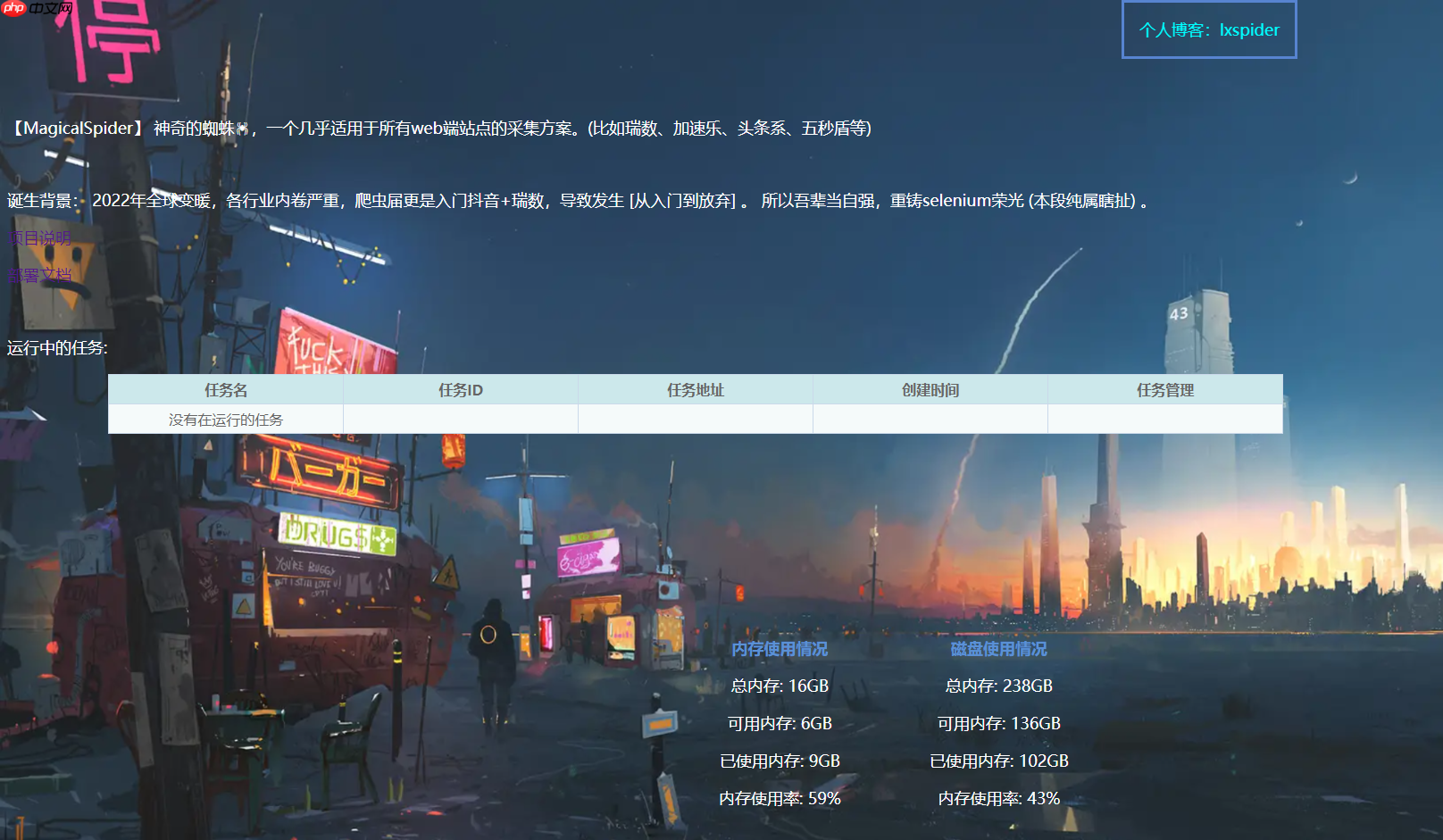The height and width of the screenshot is (840, 1443).
Task: Select the 没有在运行的任务 table cell
Action: pyautogui.click(x=226, y=420)
